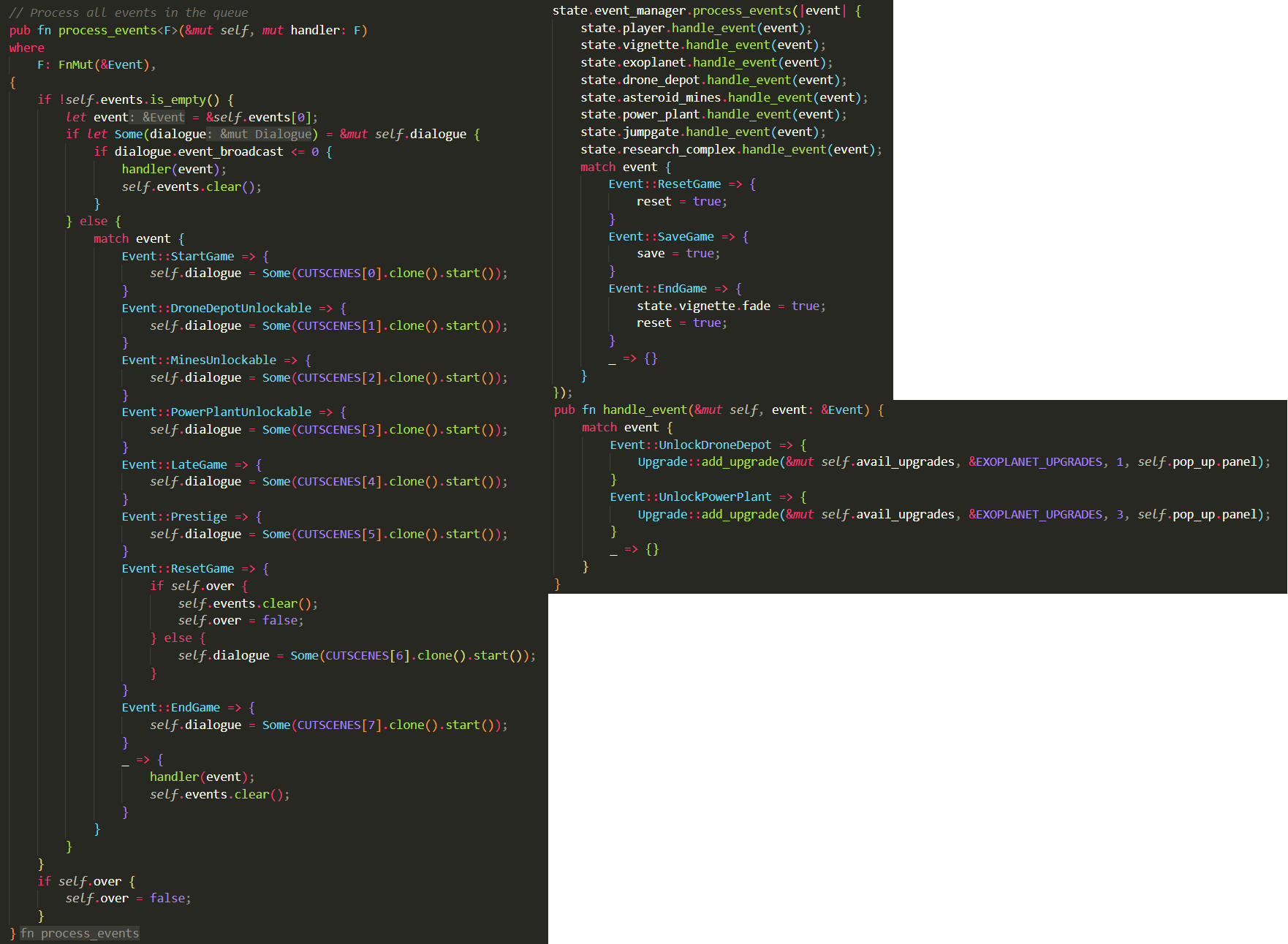This screenshot has height=944, width=1288.
Task: Click "state.player.handle_event(event);" line
Action: 696,28
